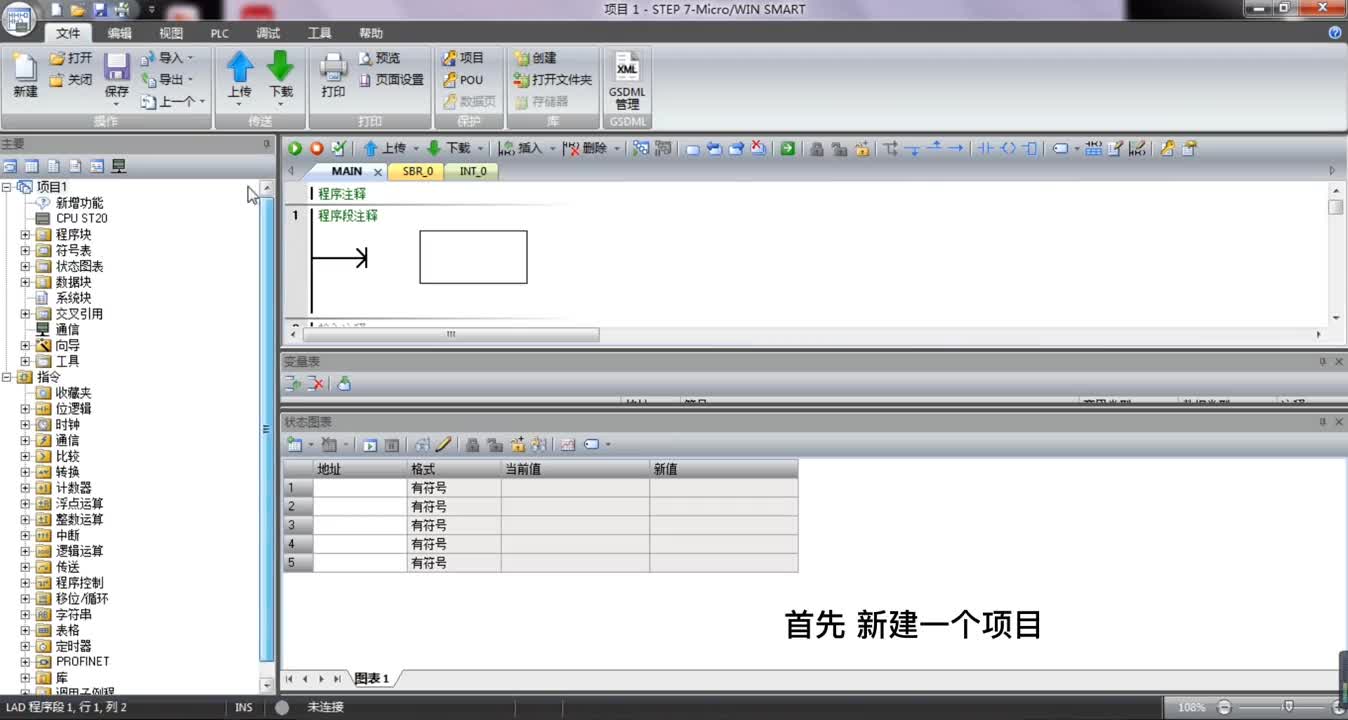Screen dimensions: 1348x720
Task: Close the MAIN editor tab
Action: click(x=378, y=172)
